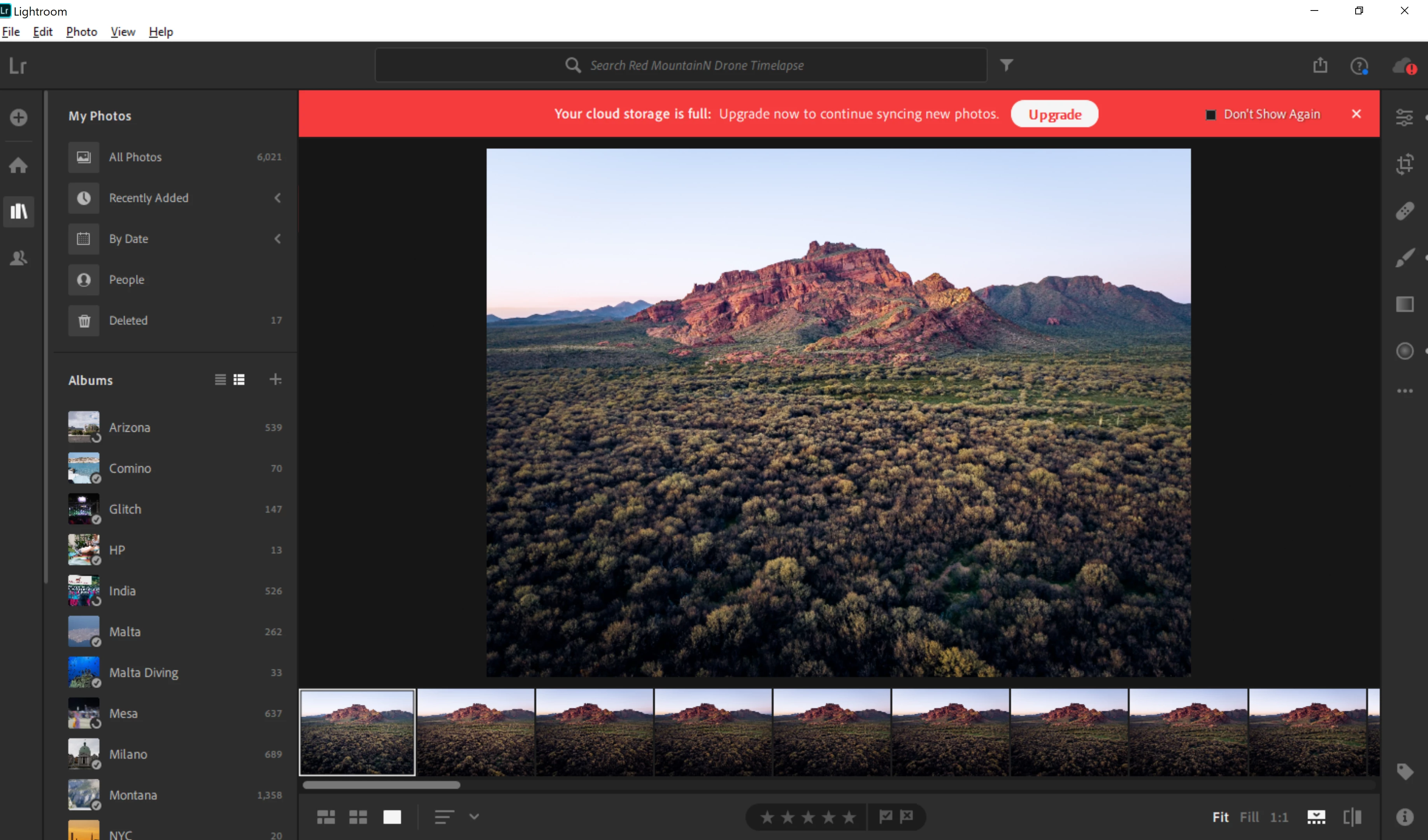This screenshot has width=1428, height=840.
Task: Set the rating to five stars
Action: click(849, 817)
